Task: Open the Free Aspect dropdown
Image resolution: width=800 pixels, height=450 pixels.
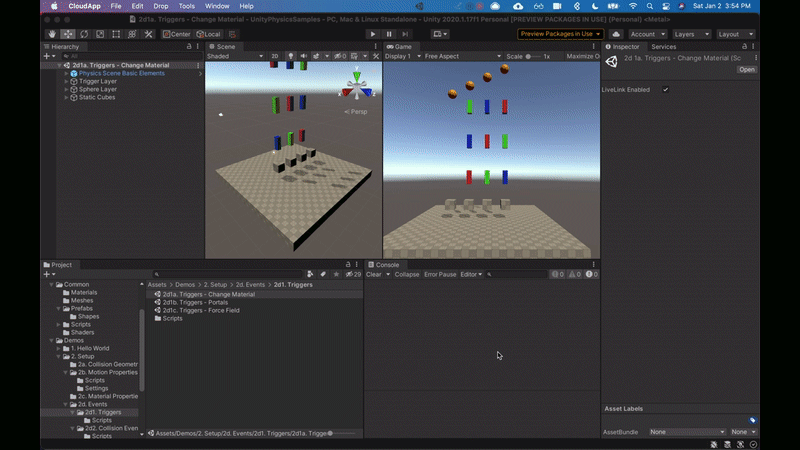Action: pyautogui.click(x=463, y=56)
